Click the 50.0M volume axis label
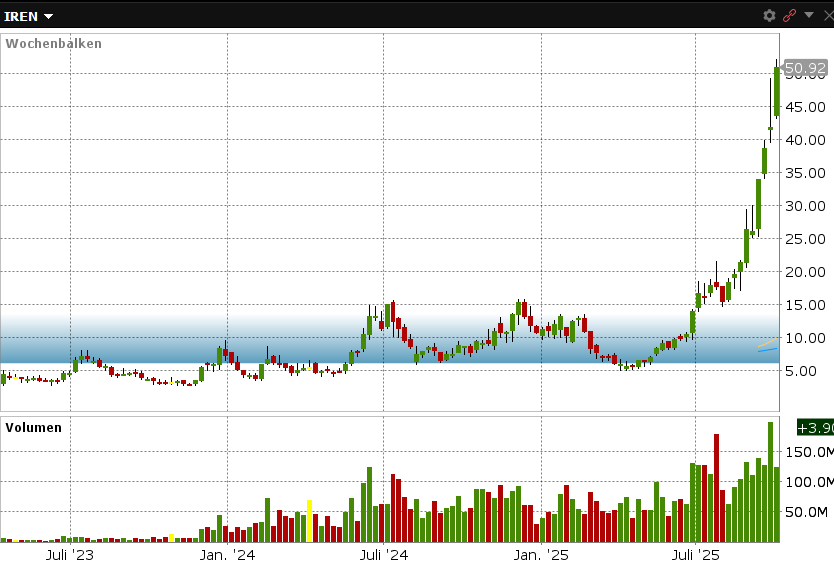Viewport: 834px width, 561px height. tap(806, 512)
